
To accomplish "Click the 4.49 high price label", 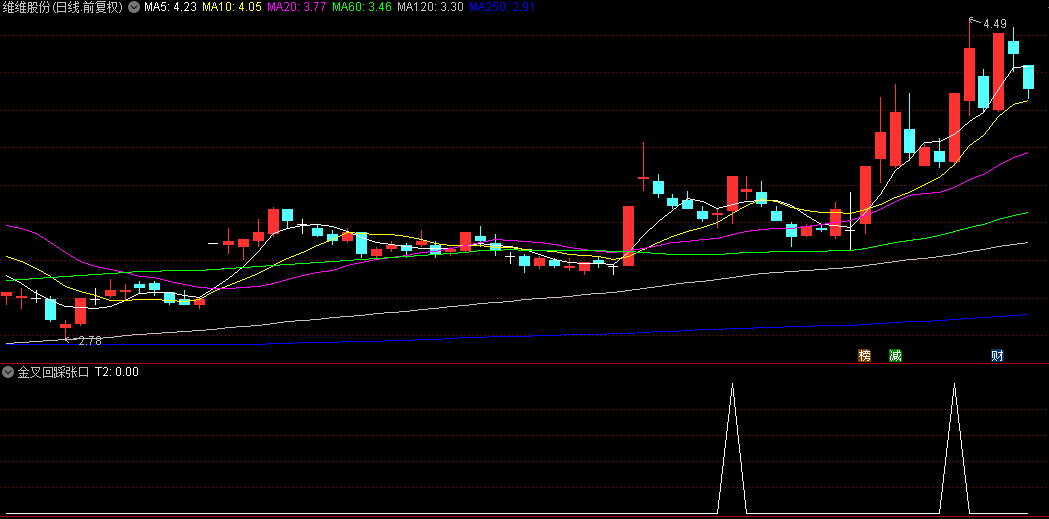I will point(994,24).
